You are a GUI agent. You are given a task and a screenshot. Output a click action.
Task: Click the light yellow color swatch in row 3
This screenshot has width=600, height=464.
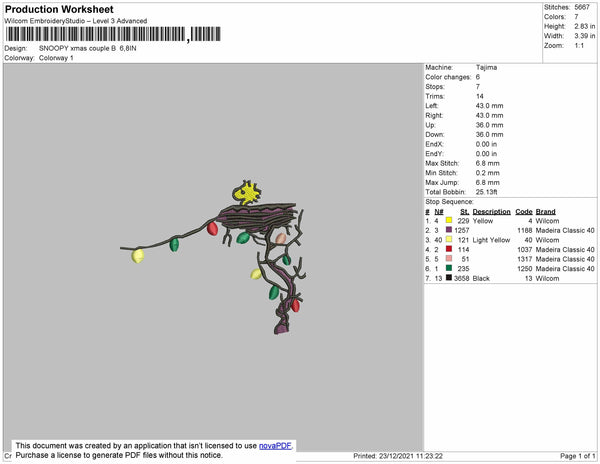coord(449,239)
